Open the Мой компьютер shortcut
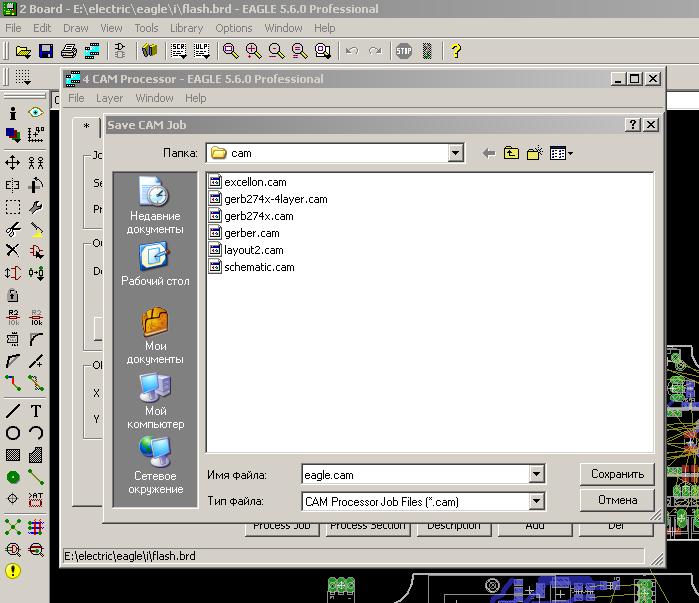This screenshot has height=603, width=699. 155,401
